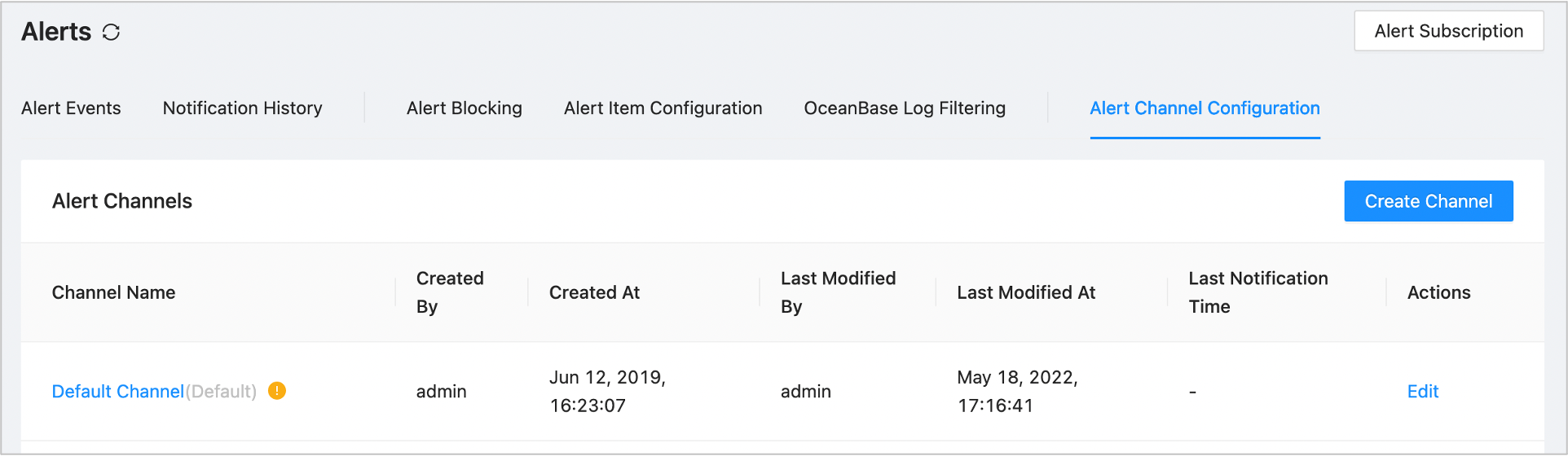The image size is (1568, 456).
Task: Open the Notification History tab
Action: [242, 108]
